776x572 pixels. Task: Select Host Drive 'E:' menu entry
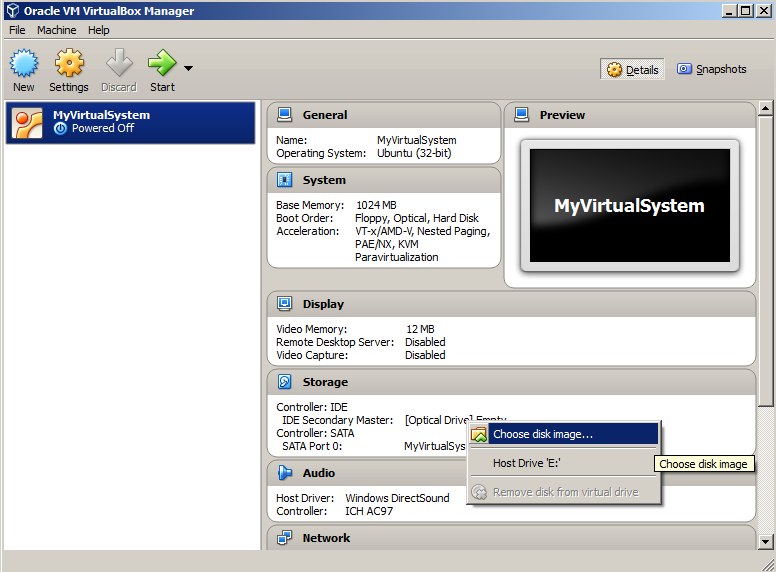564,463
